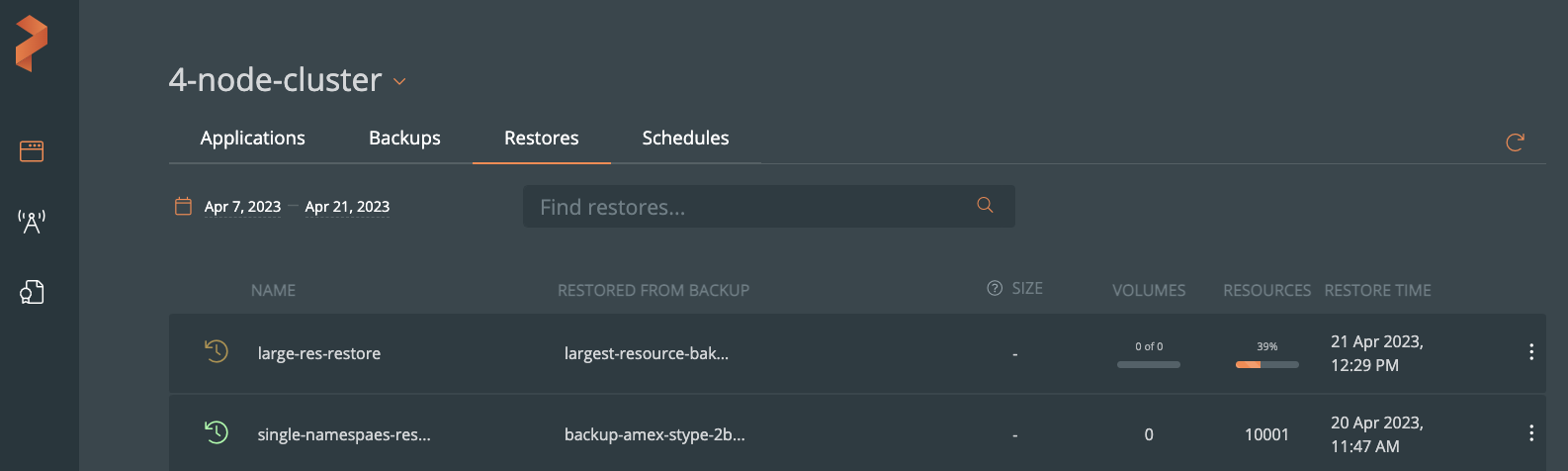This screenshot has width=1568, height=471.
Task: Switch to the Backups tab
Action: coord(404,139)
